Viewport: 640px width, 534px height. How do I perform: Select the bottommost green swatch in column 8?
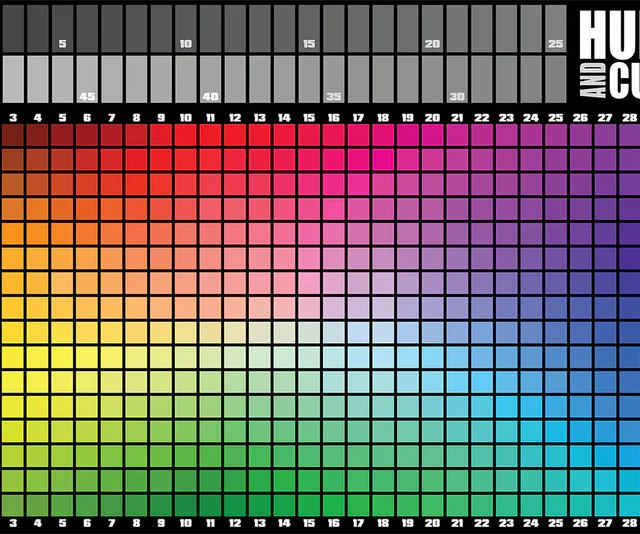pyautogui.click(x=136, y=506)
